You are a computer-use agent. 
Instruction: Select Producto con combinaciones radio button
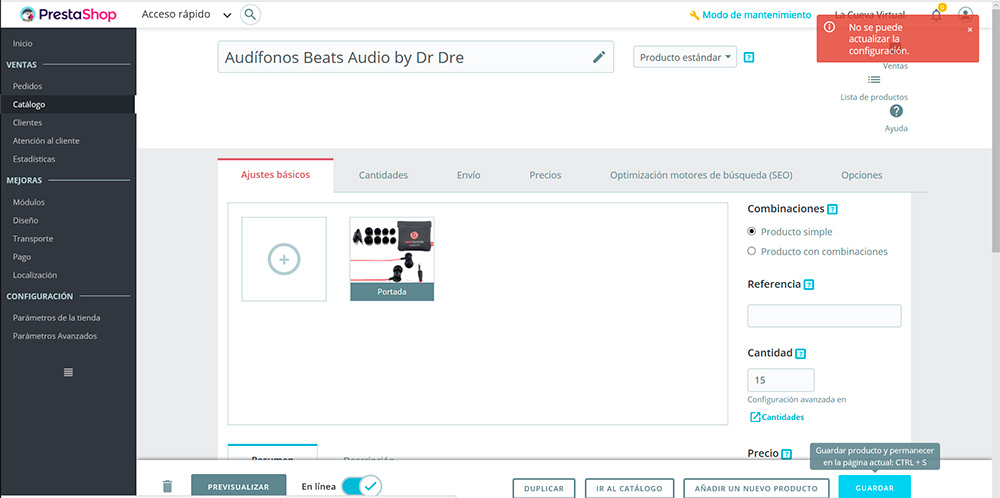pyautogui.click(x=751, y=251)
